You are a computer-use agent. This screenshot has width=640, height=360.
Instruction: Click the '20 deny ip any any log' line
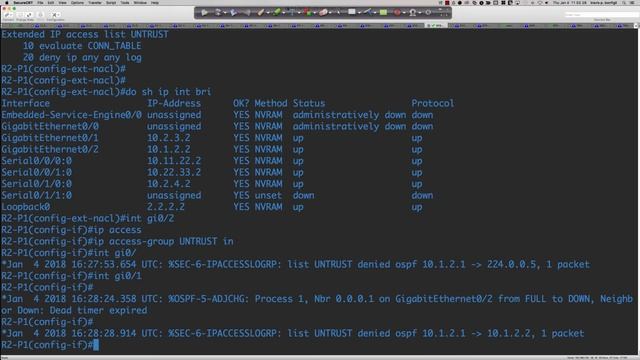tap(82, 58)
